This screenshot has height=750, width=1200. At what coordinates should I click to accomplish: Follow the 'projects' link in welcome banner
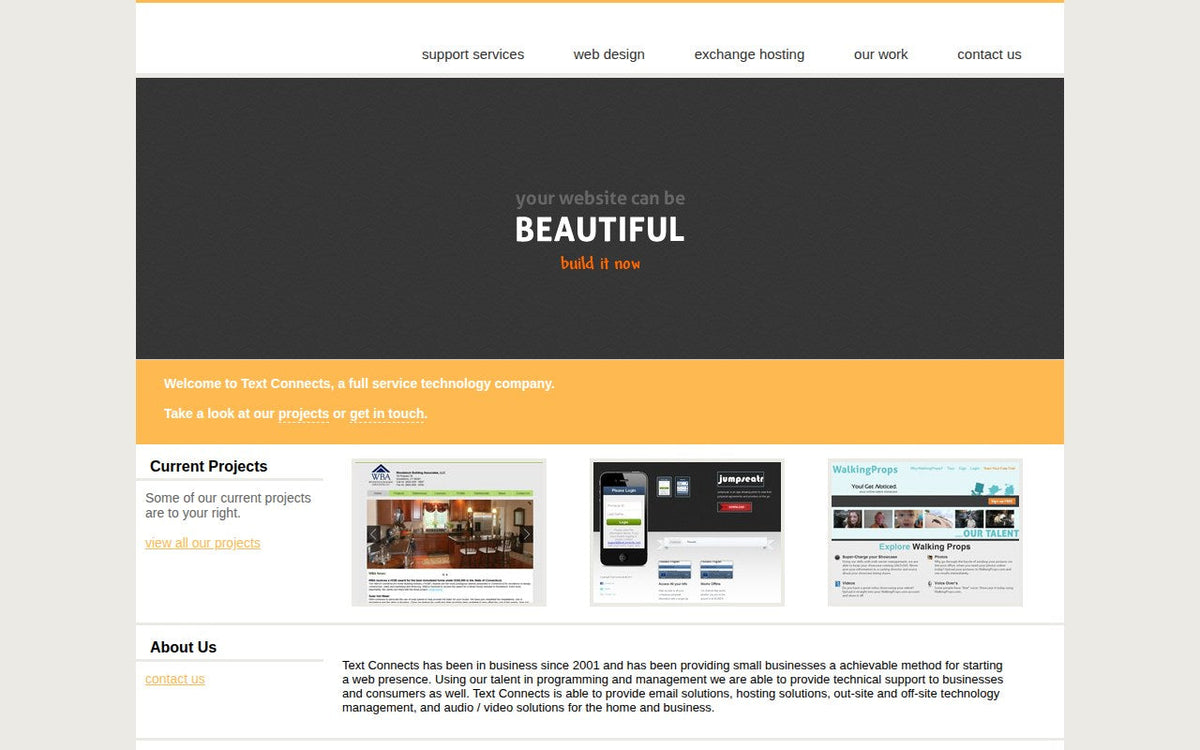[303, 414]
